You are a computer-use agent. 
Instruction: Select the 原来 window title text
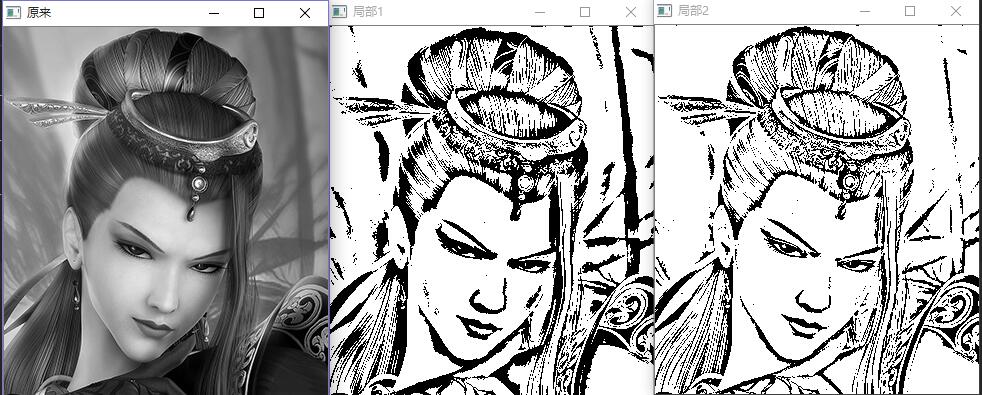point(38,13)
